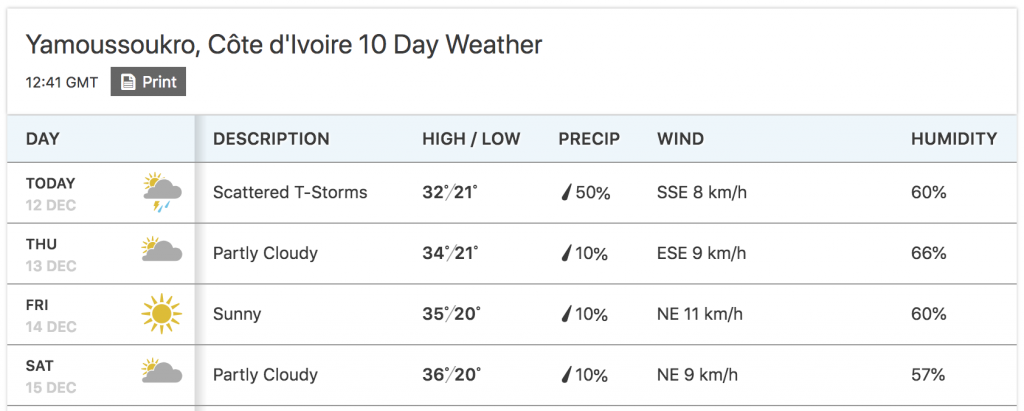1024x411 pixels.
Task: Click the raindrop icon in Friday's row
Action: click(566, 314)
